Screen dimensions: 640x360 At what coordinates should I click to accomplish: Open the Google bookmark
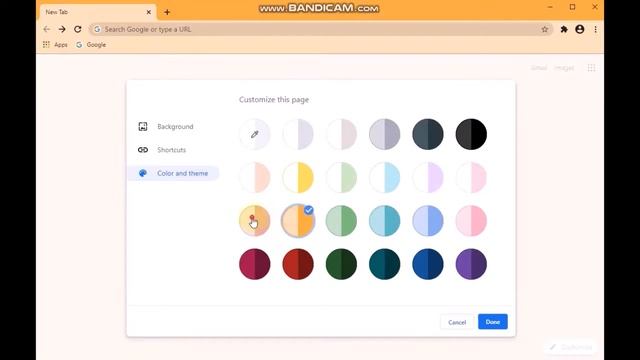[91, 44]
